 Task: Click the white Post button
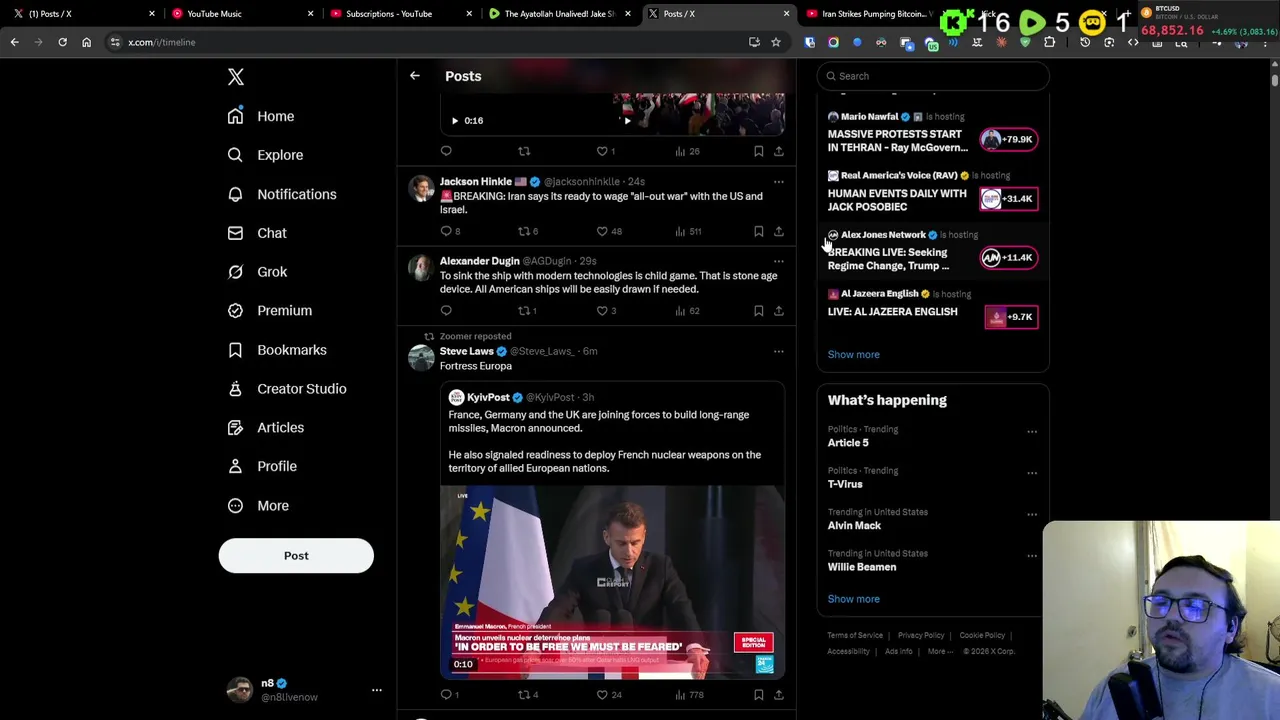pyautogui.click(x=296, y=556)
